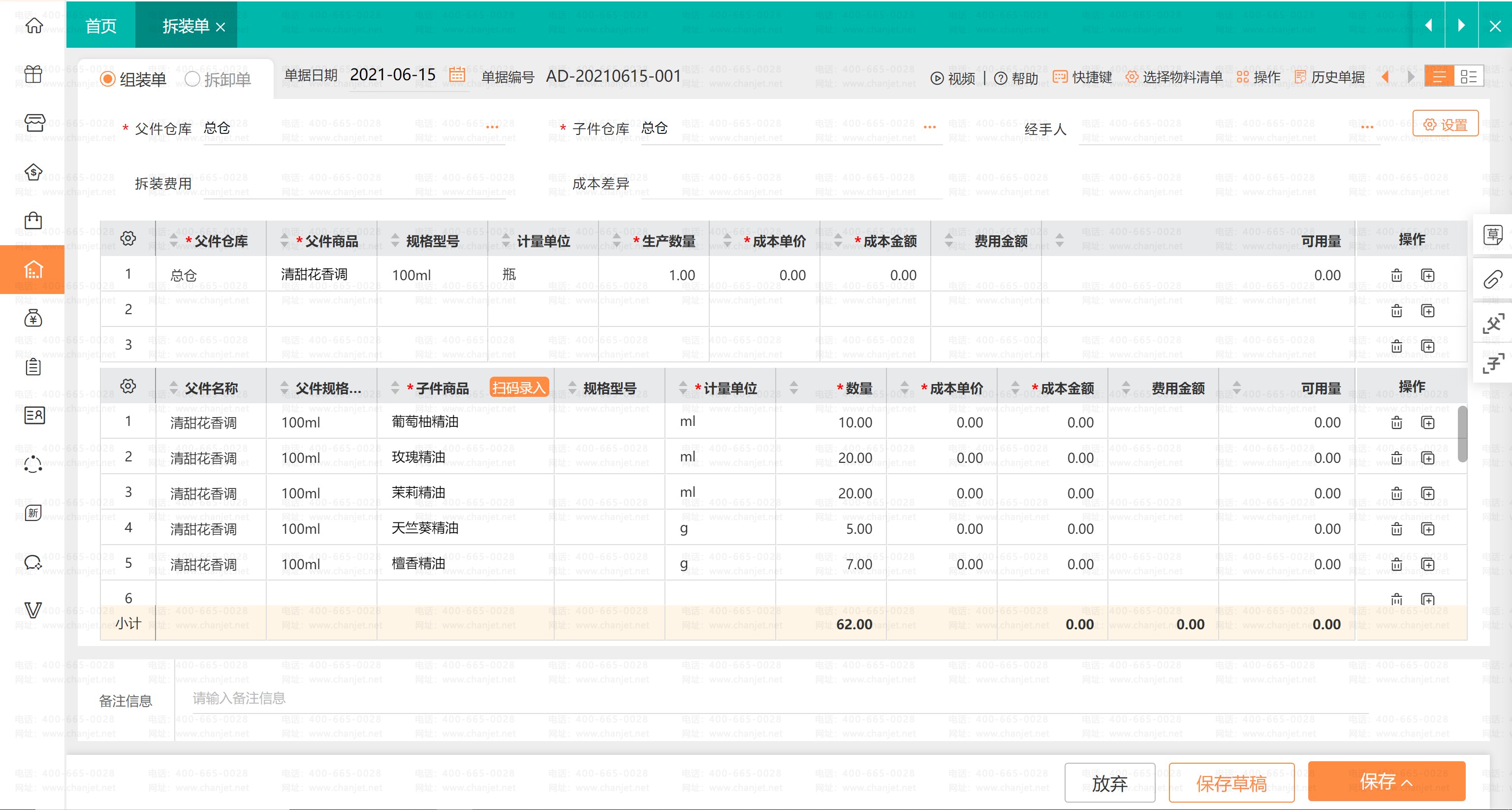
Task: Switch to the 首页 tab
Action: [100, 26]
